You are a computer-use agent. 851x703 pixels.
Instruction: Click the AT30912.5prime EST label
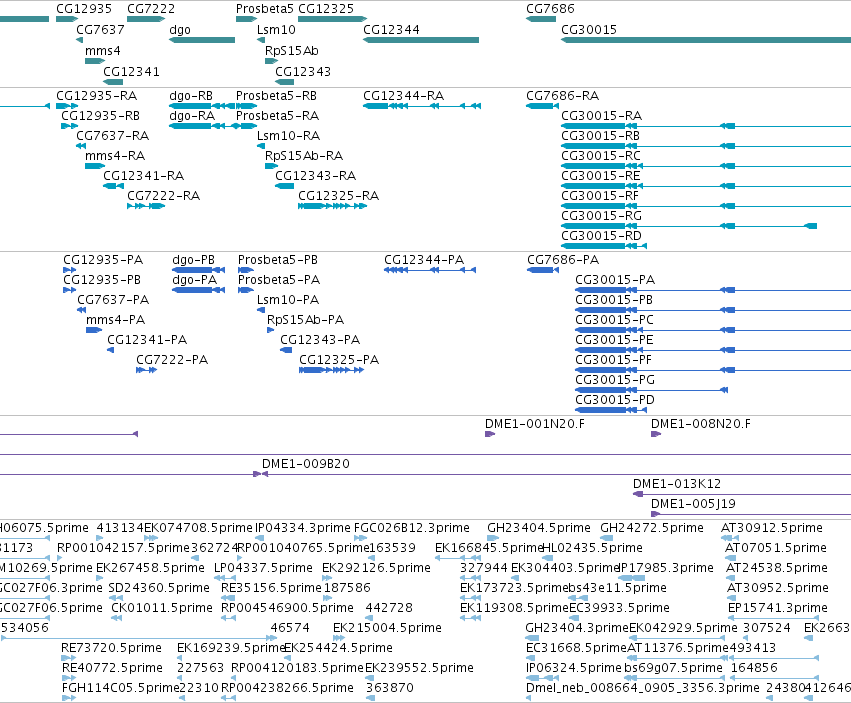pos(772,528)
